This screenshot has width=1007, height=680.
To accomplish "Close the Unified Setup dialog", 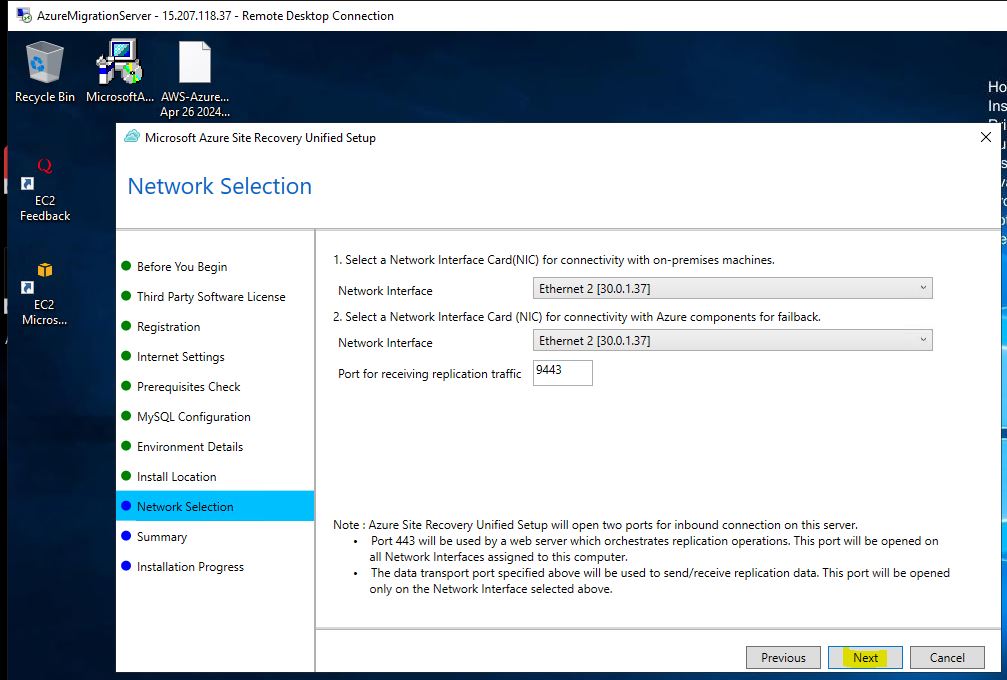I will 985,138.
